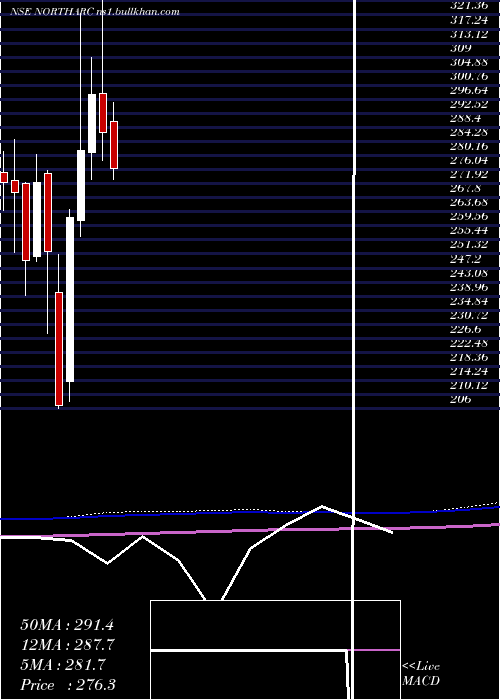The width and height of the screenshot is (500, 700).
Task: Click the 317.24 price axis label
Action: [469, 20]
